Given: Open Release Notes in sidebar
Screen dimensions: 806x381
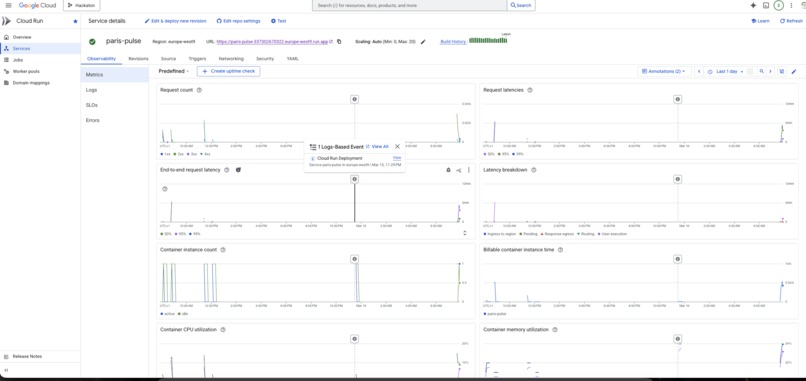Looking at the screenshot, I should click(40, 356).
